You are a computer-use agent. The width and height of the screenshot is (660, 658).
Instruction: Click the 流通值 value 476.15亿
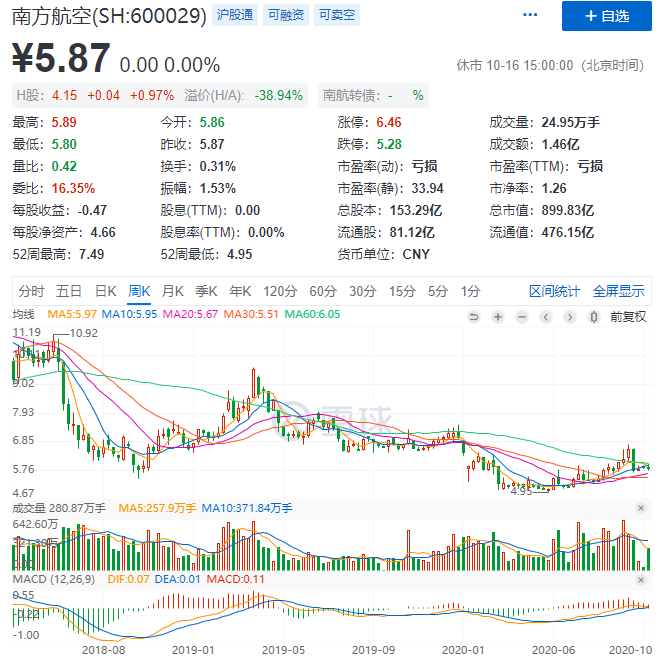(567, 232)
